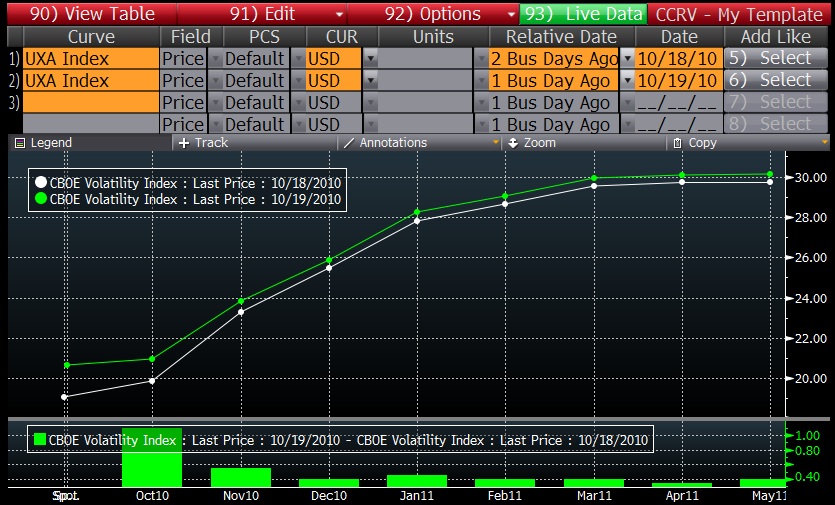Select the 2 Bus Days Ago field
This screenshot has width=835, height=505.
pyautogui.click(x=554, y=59)
